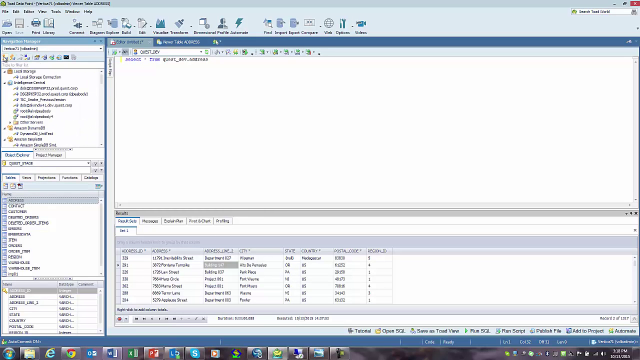Open the Options tool icon

343,27
